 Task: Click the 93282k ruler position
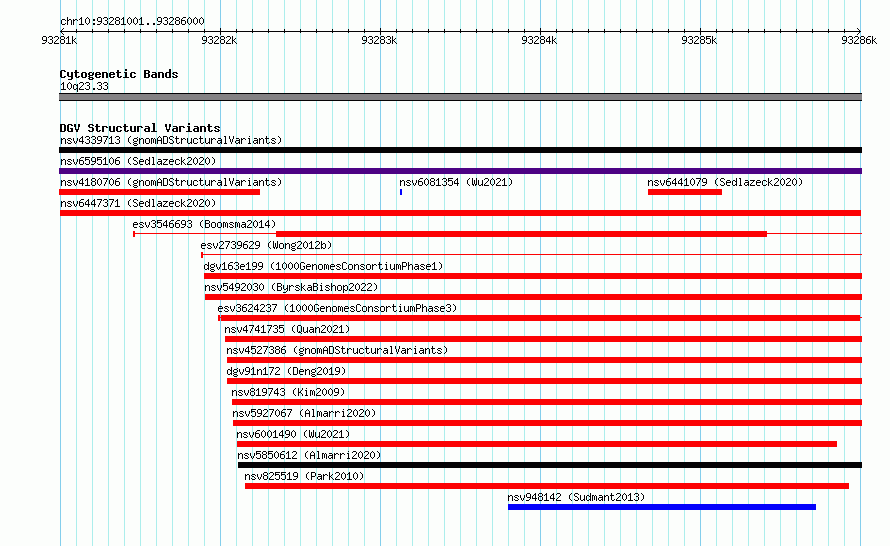(219, 40)
